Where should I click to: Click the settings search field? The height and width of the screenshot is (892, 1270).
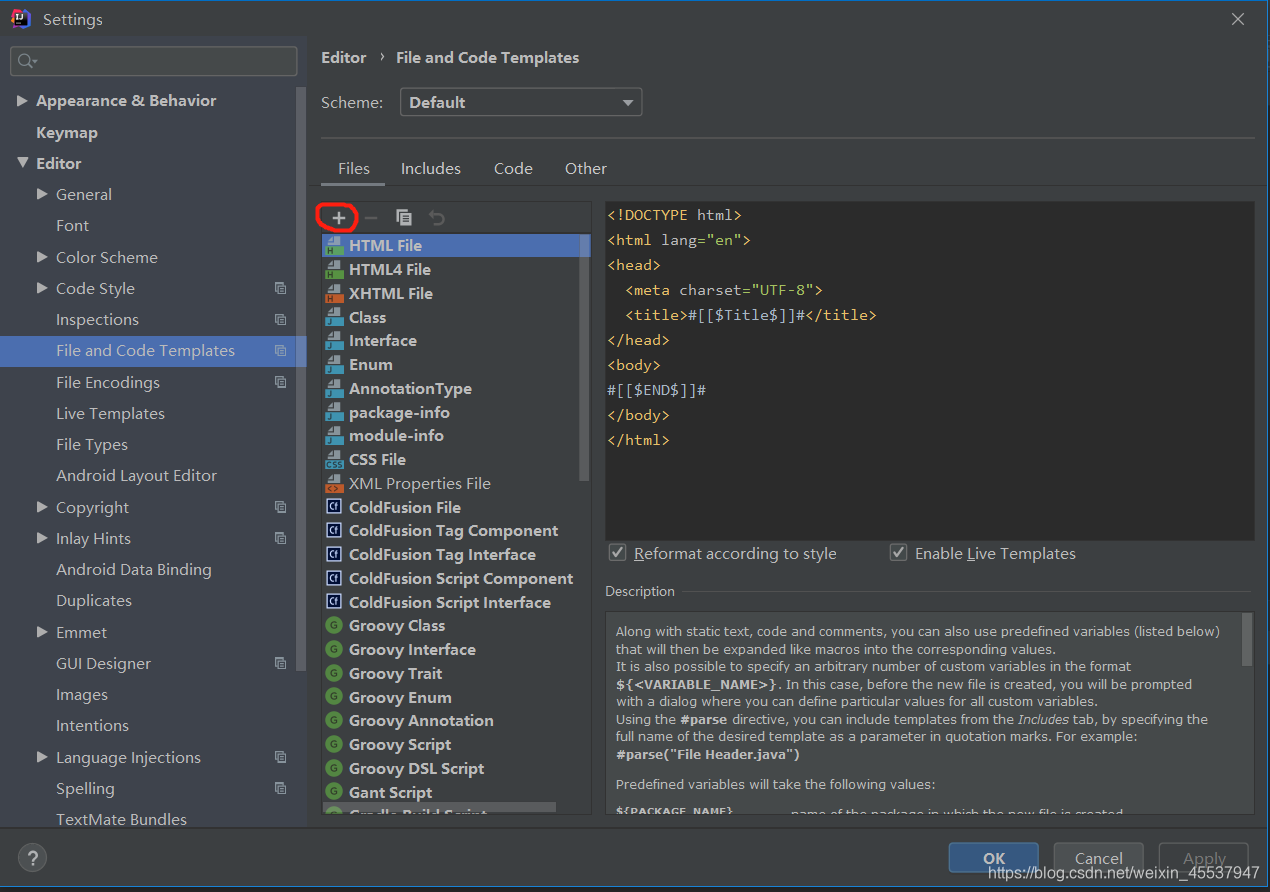[x=154, y=61]
